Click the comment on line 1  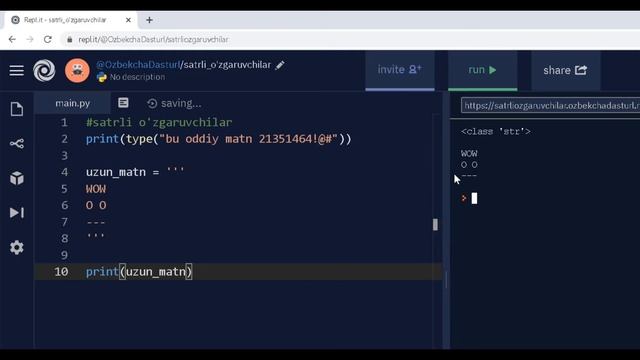[159, 122]
